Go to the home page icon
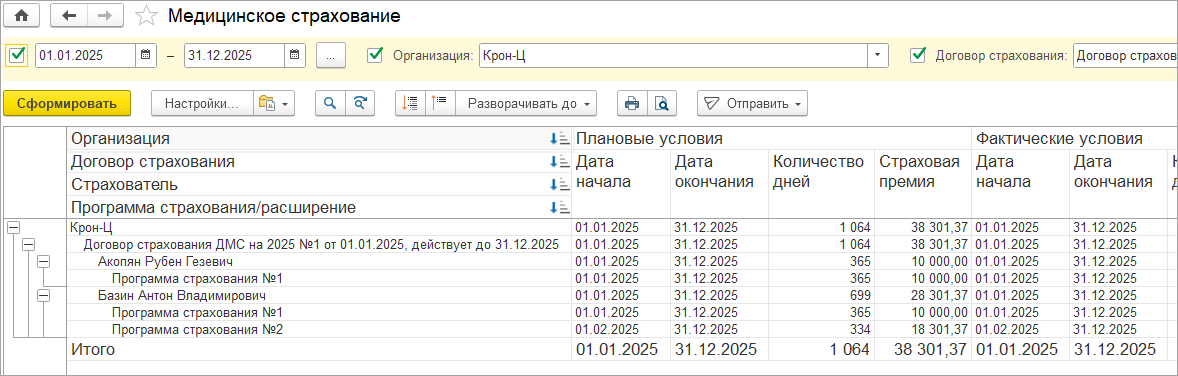1178x376 pixels. tap(21, 16)
